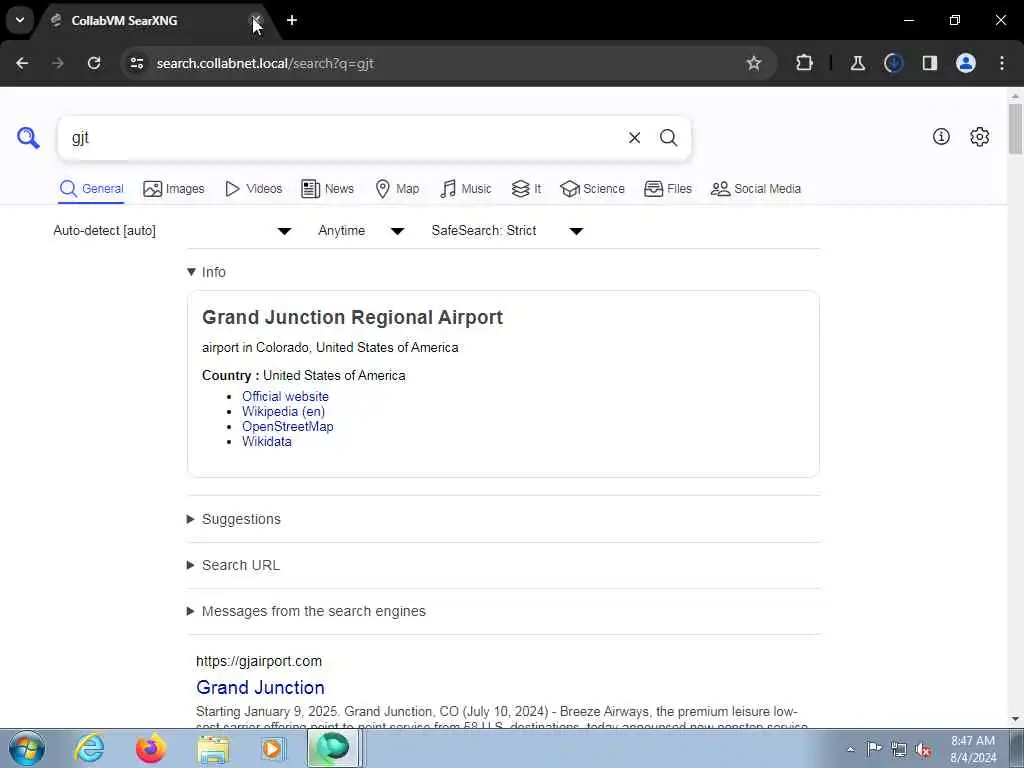Submit search with the magnifier button

tap(668, 138)
